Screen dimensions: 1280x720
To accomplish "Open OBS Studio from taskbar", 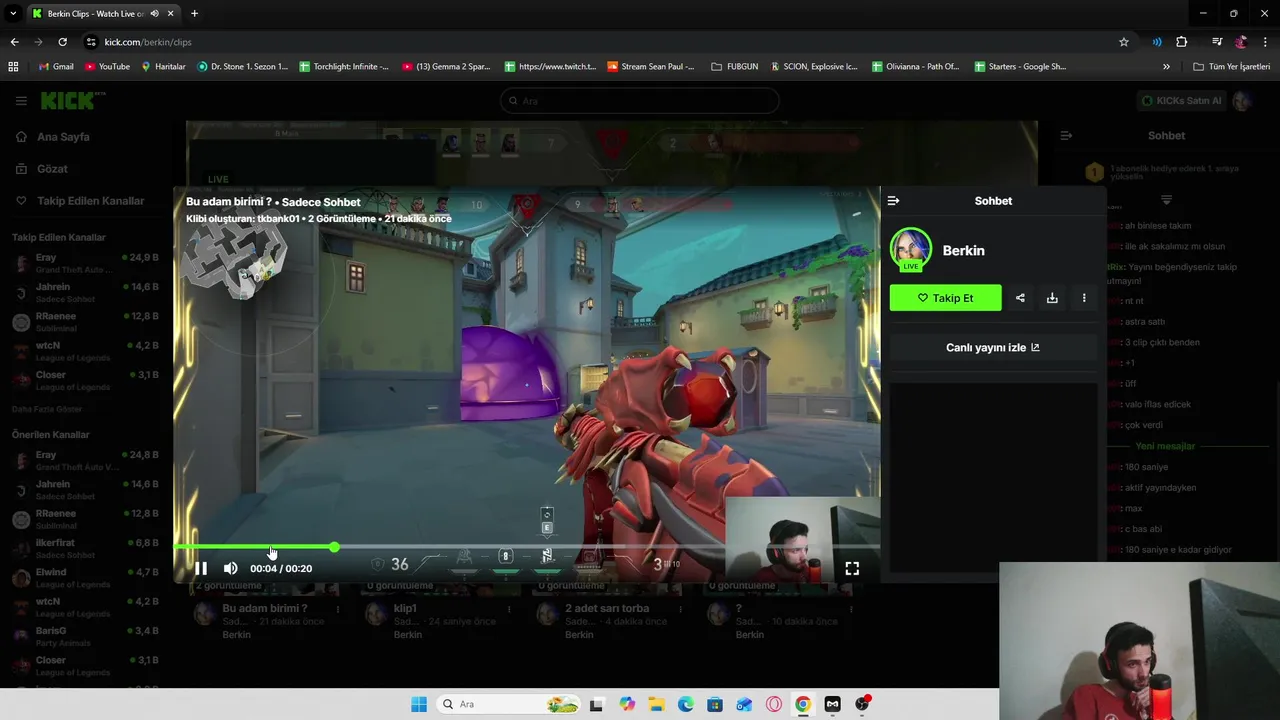I will coord(861,704).
